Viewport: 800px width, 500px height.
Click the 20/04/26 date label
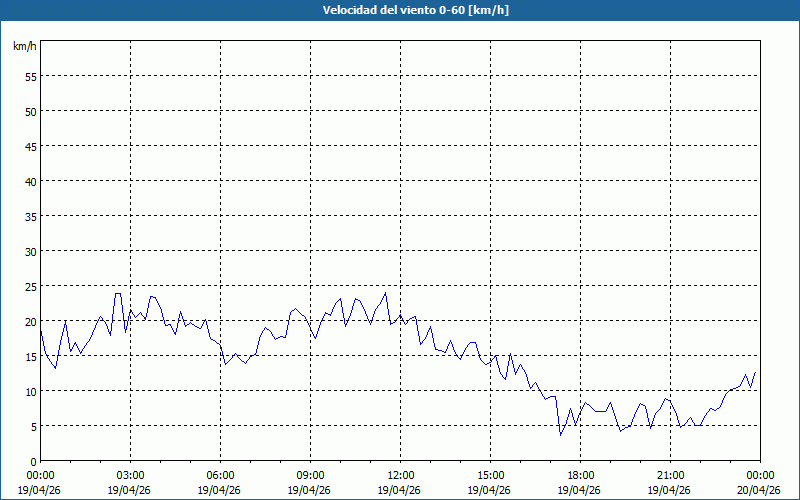tap(759, 490)
